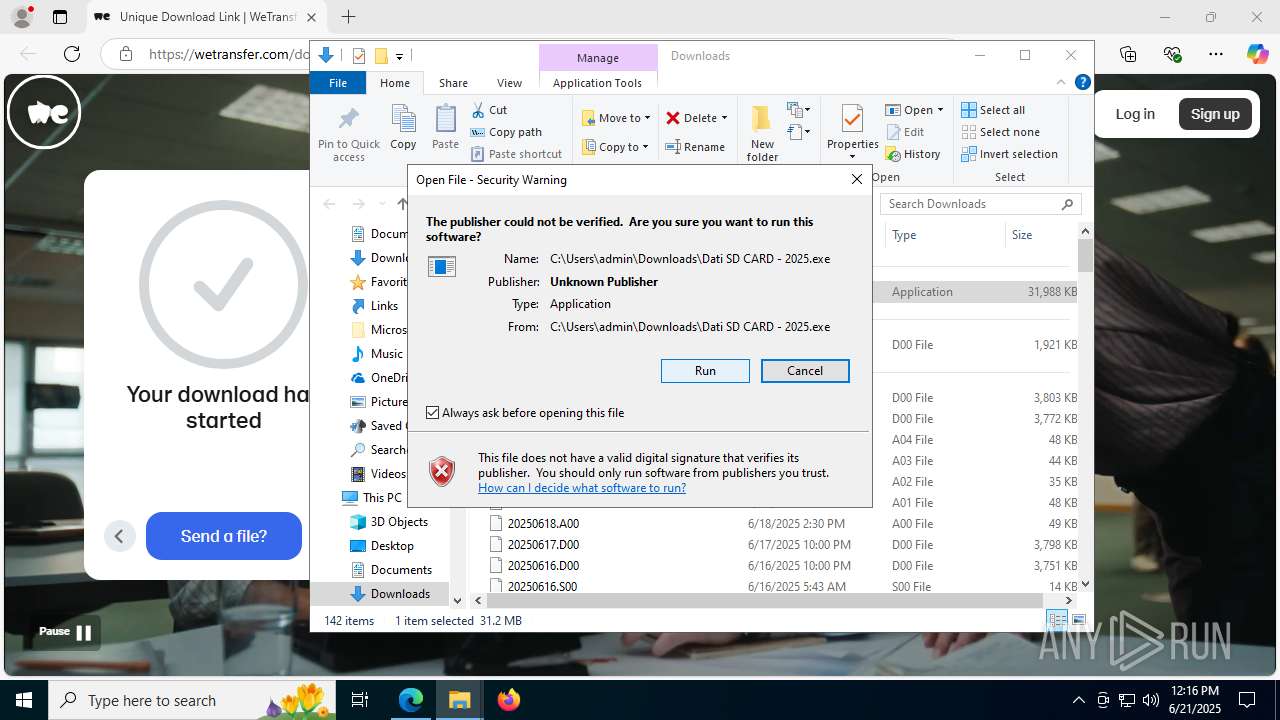Click Paste shortcut in the ribbon
The height and width of the screenshot is (720, 1280).
[516, 154]
